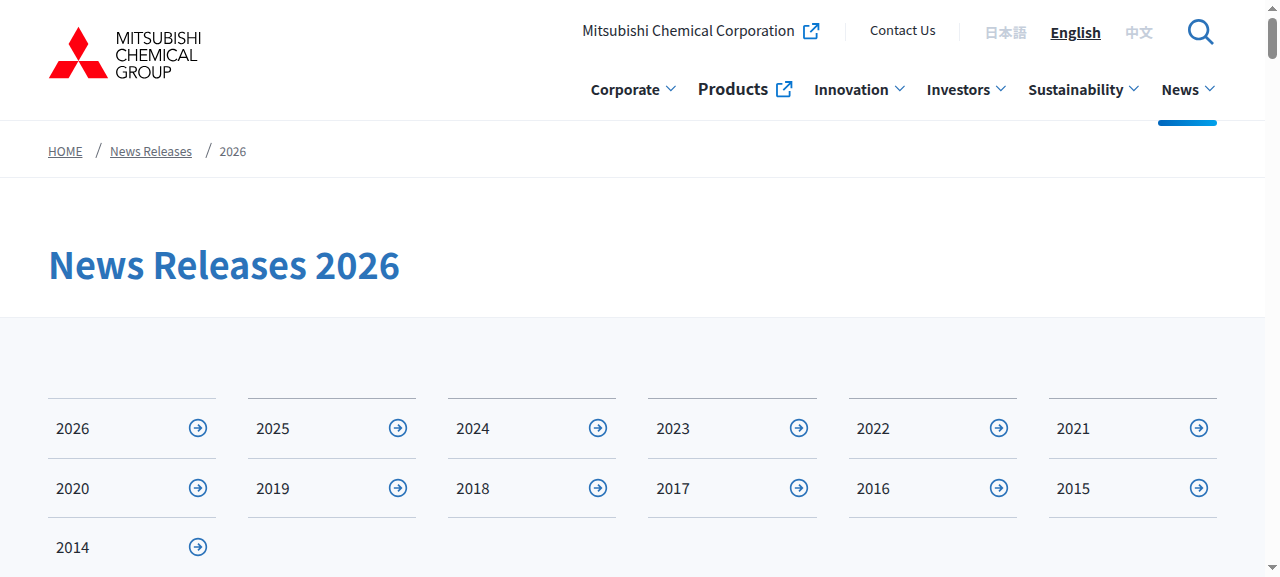Viewport: 1280px width, 577px height.
Task: Click the arrow icon in the 2020 row
Action: pos(198,488)
